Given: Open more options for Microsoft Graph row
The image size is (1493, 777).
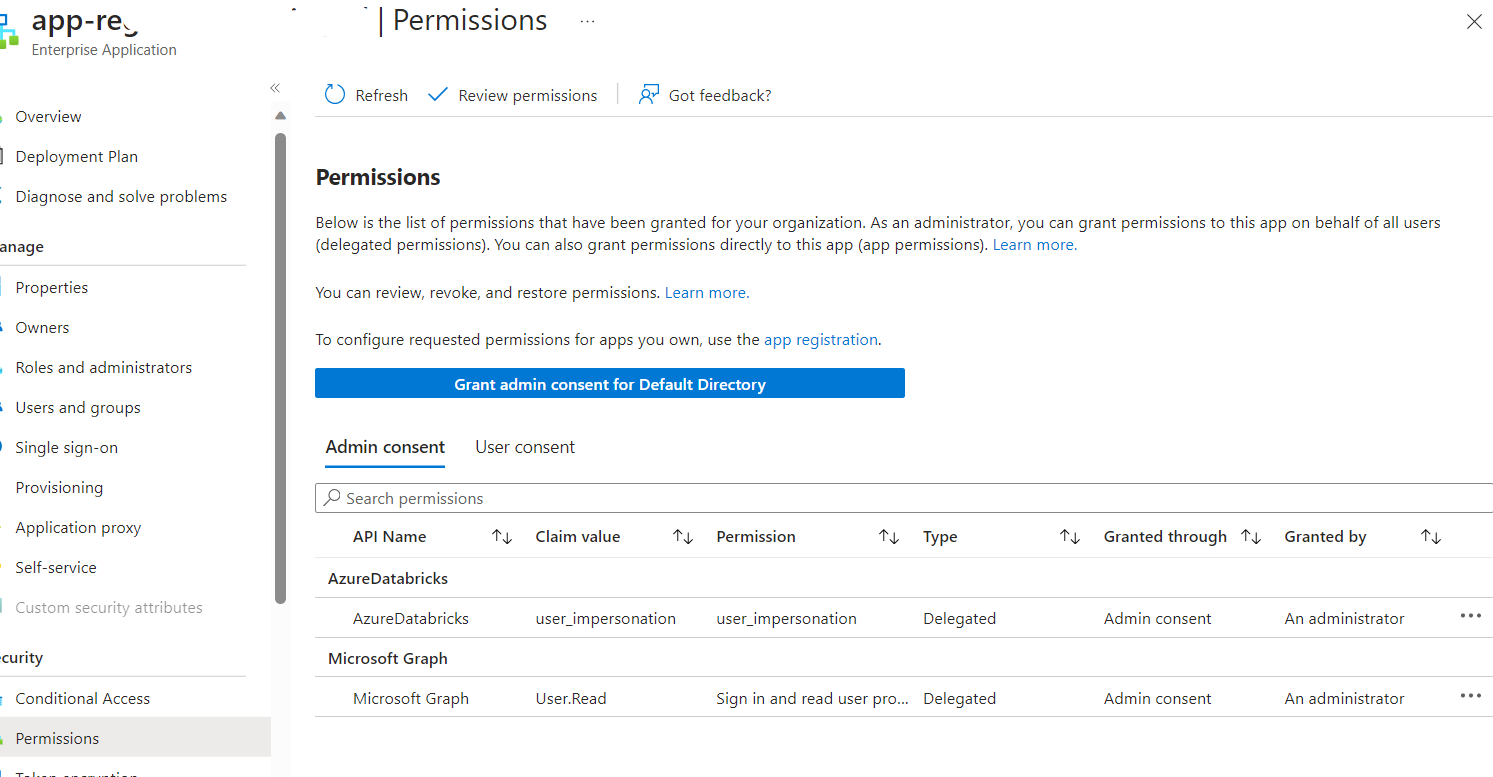Looking at the screenshot, I should coord(1470,696).
